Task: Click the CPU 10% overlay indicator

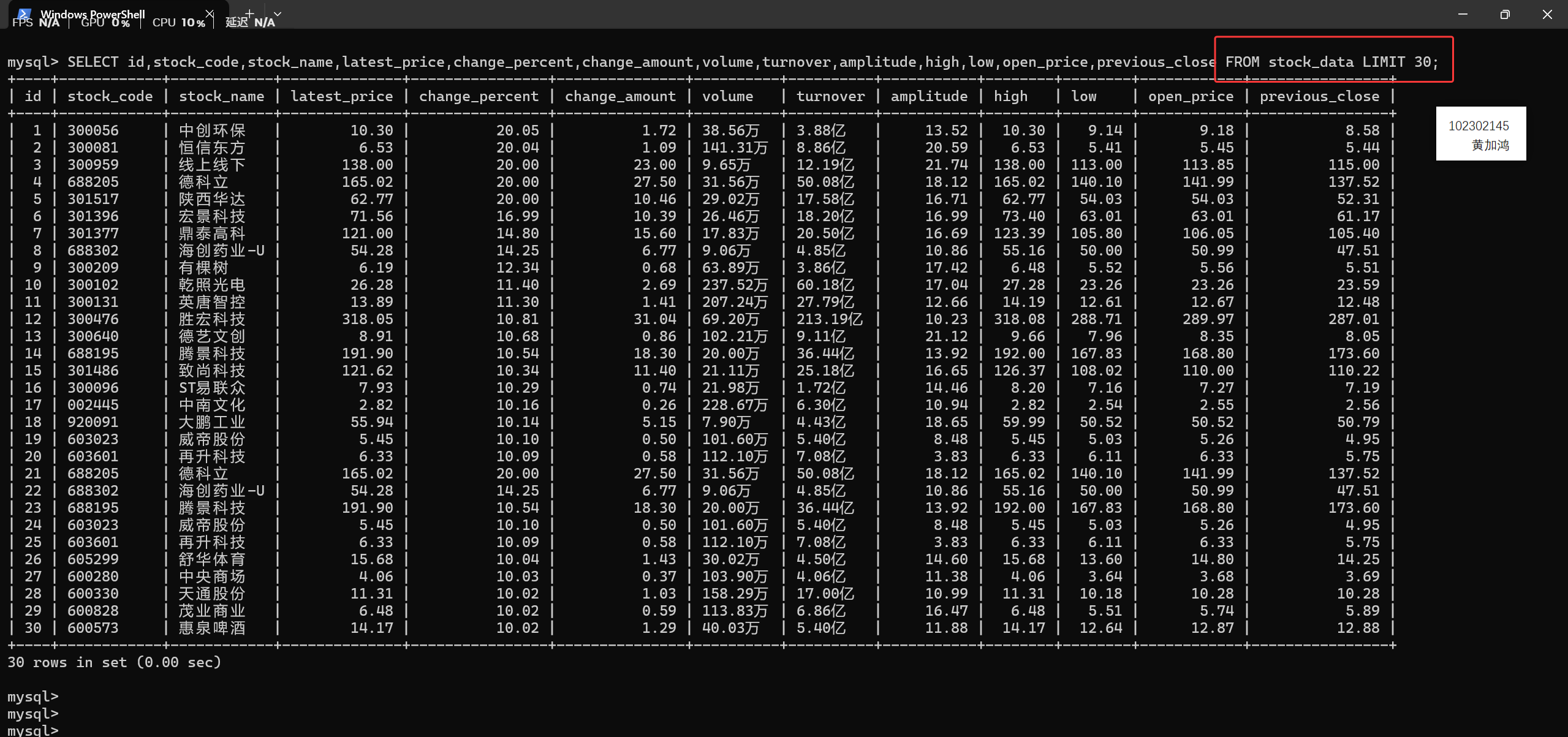Action: pyautogui.click(x=178, y=23)
